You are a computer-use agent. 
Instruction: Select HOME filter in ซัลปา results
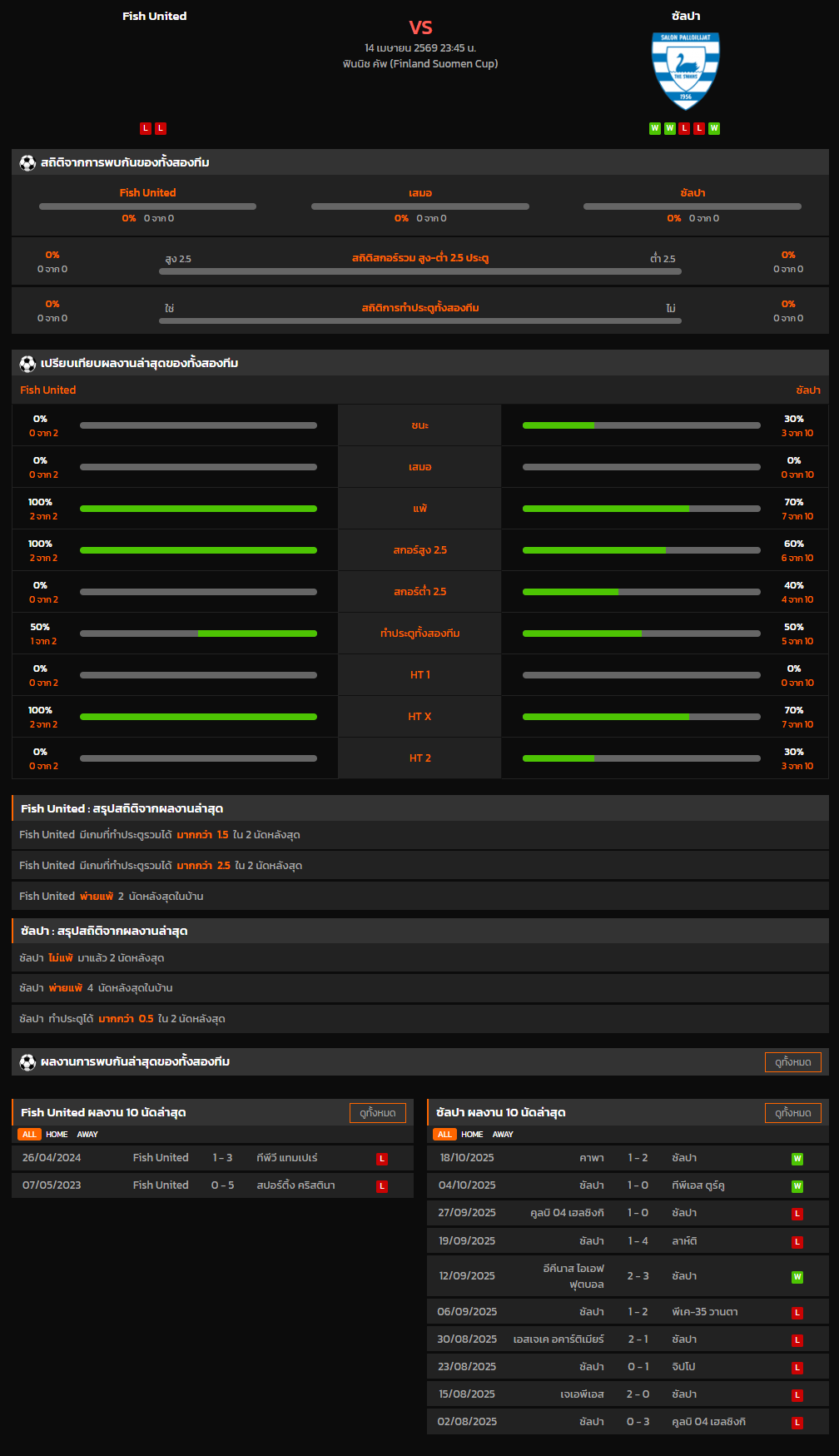[472, 1134]
